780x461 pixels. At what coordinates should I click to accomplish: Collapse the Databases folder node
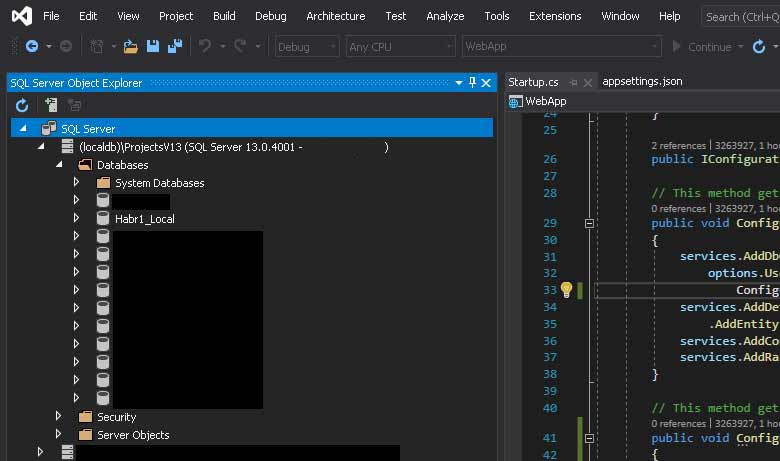pos(59,164)
